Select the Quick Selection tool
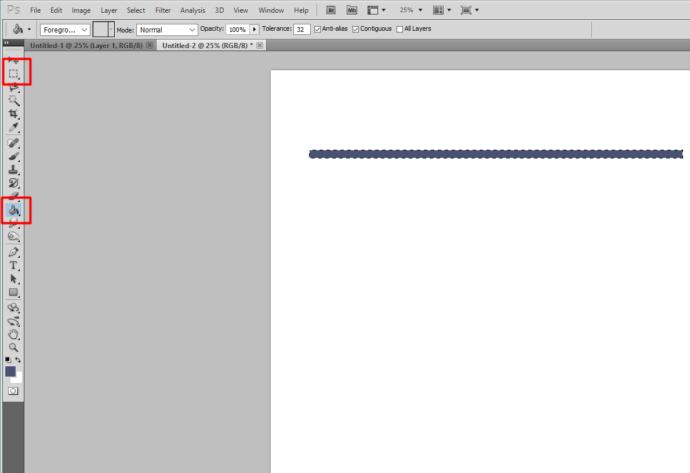This screenshot has width=690, height=473. [13, 100]
